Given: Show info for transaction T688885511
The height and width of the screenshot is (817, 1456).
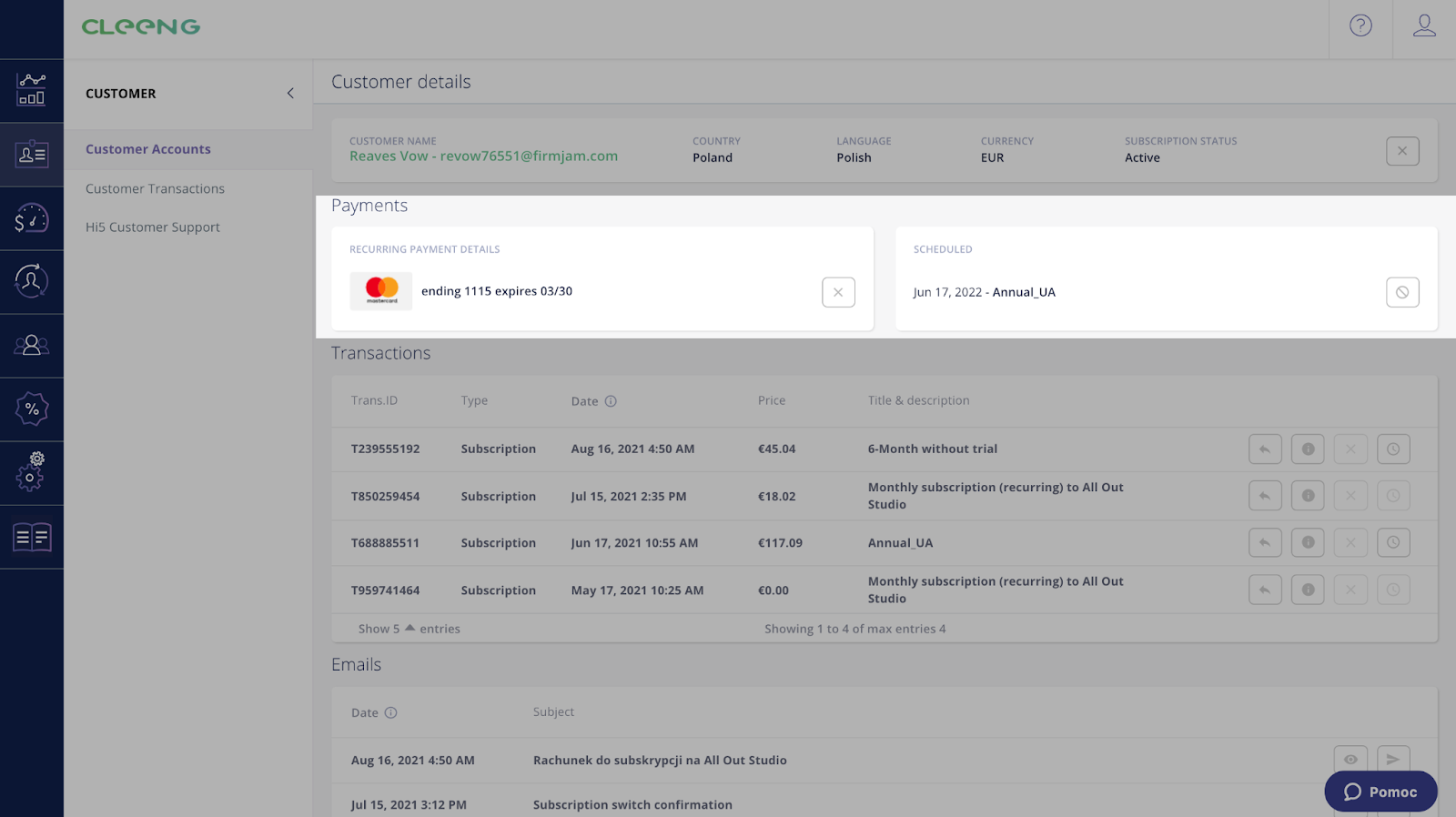Looking at the screenshot, I should tap(1308, 542).
